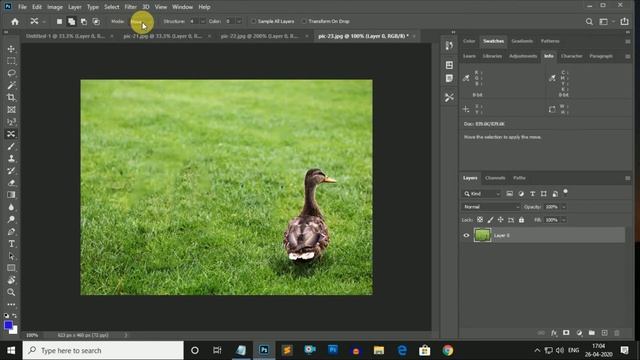Toggle lock transparent pixels
The width and height of the screenshot is (640, 360).
pyautogui.click(x=480, y=220)
